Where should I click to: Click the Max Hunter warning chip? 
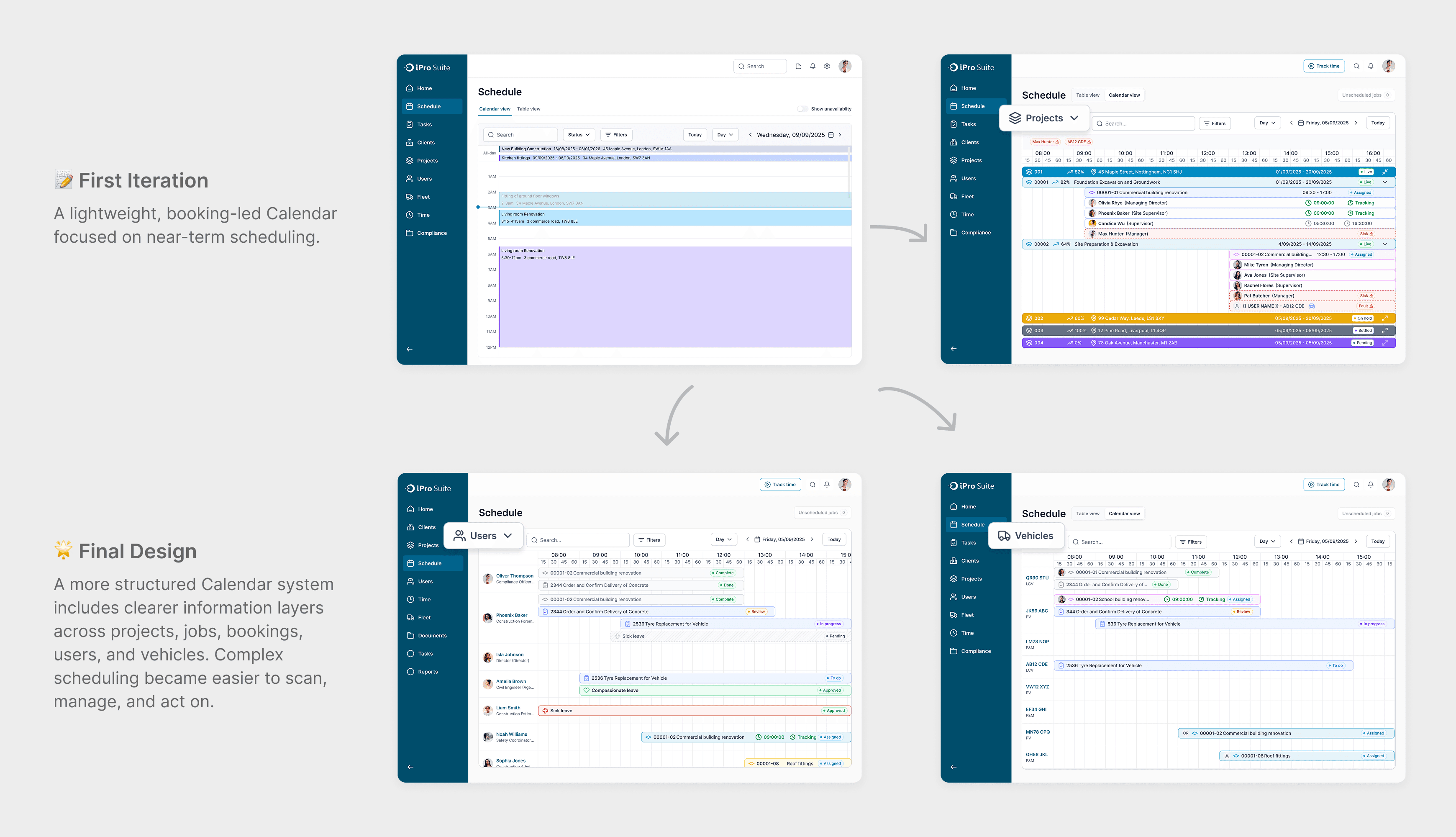coord(1045,142)
